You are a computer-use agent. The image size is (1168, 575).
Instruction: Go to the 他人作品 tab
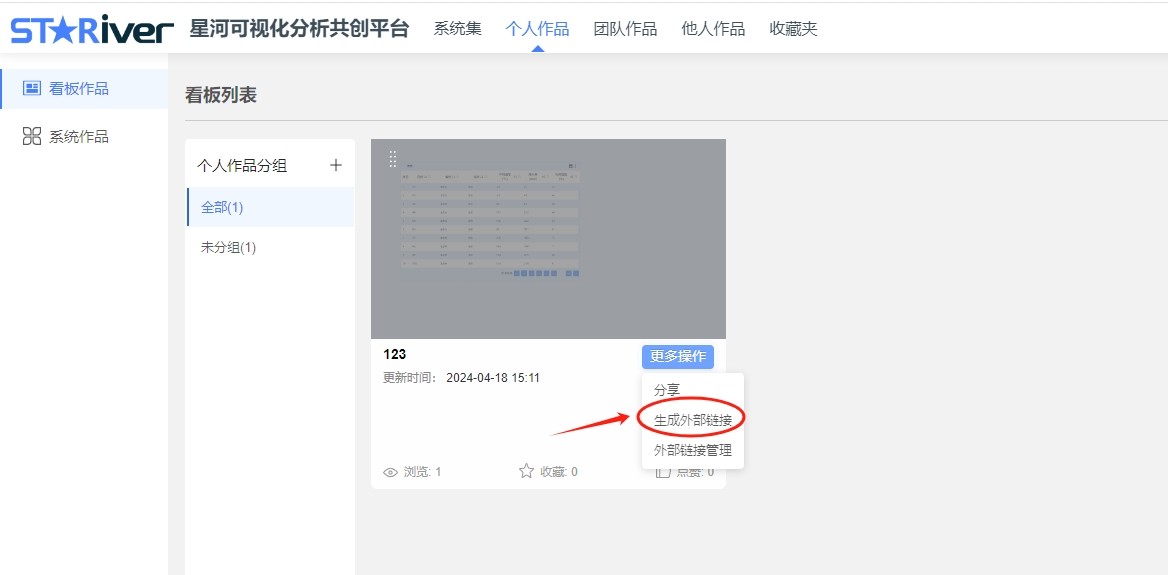[713, 29]
